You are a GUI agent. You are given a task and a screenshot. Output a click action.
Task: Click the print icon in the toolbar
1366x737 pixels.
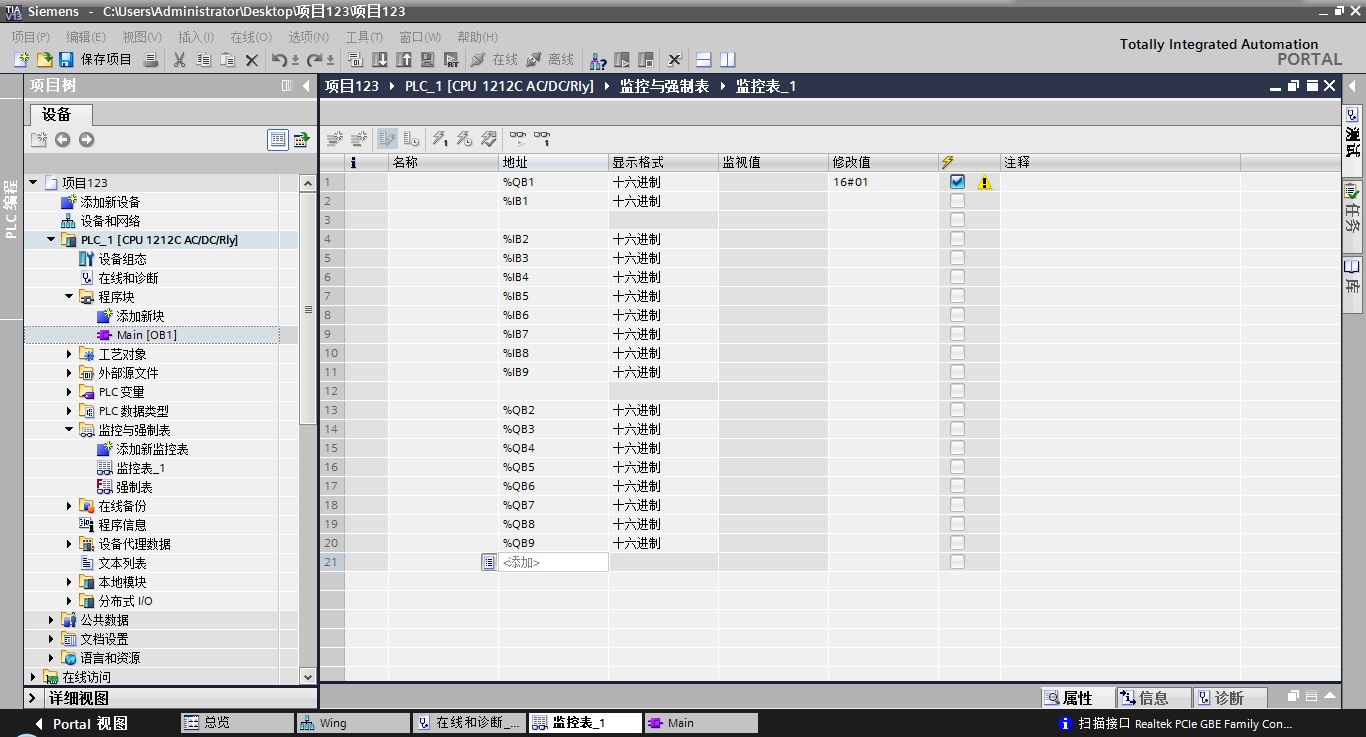coord(151,60)
